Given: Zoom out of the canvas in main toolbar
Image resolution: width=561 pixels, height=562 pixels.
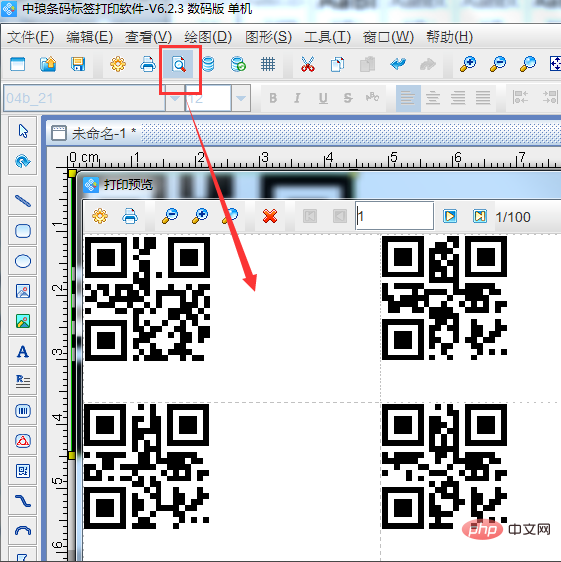Looking at the screenshot, I should point(498,65).
